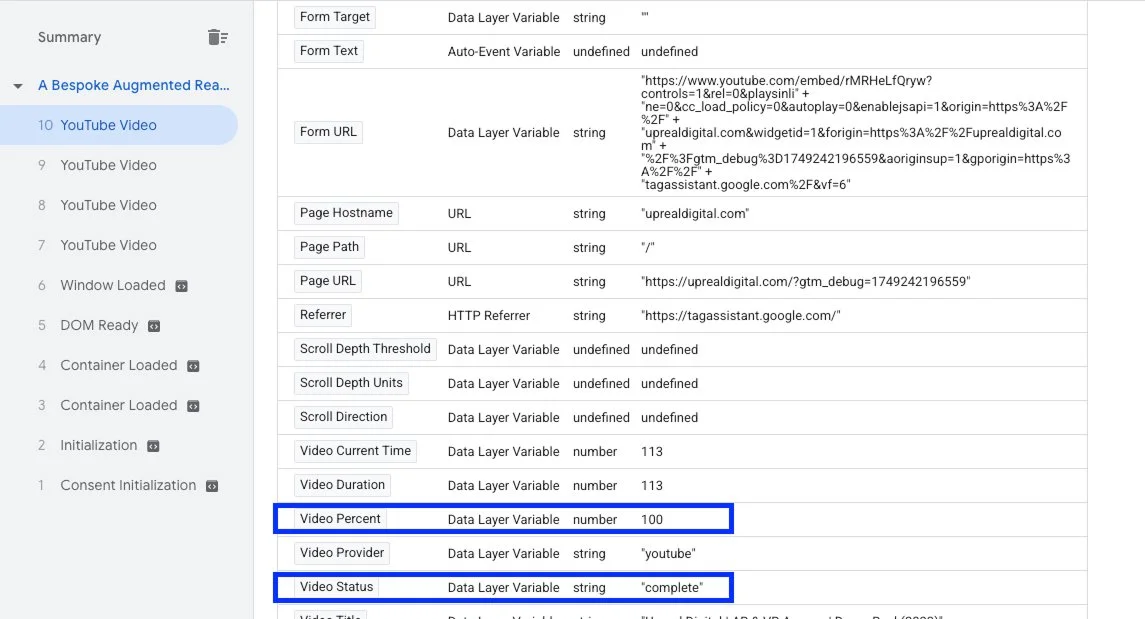1145x619 pixels.
Task: Click HTTP Referrer type in Referrer row
Action: click(x=489, y=316)
